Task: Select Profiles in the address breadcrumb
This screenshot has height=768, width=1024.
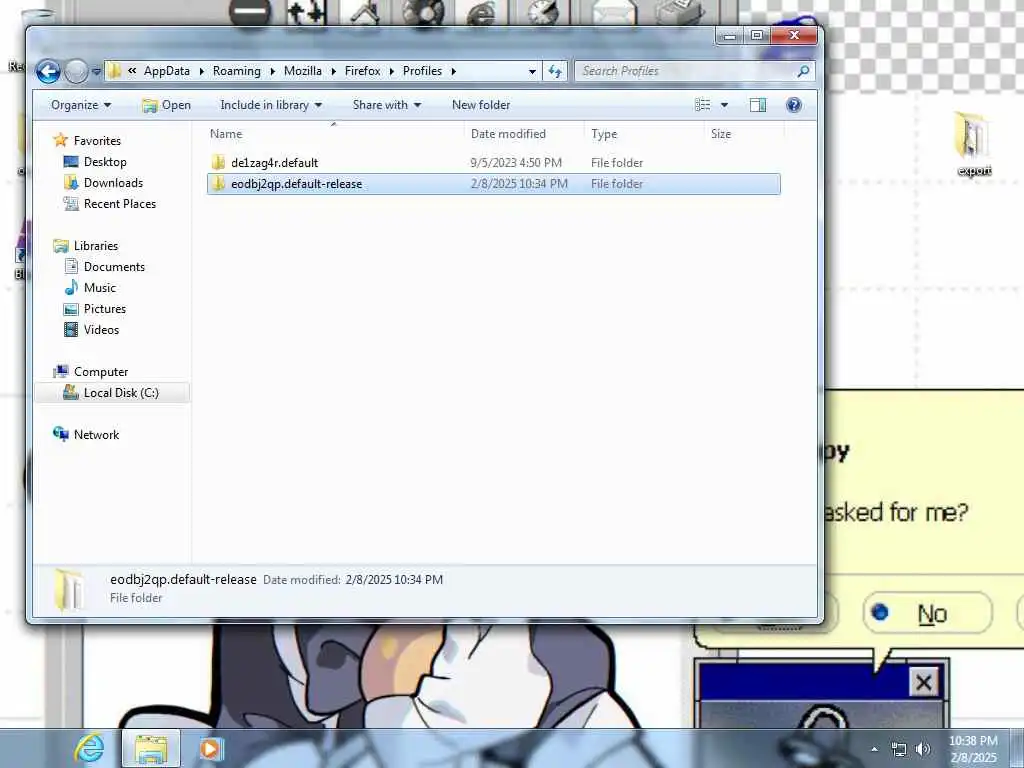Action: (422, 71)
